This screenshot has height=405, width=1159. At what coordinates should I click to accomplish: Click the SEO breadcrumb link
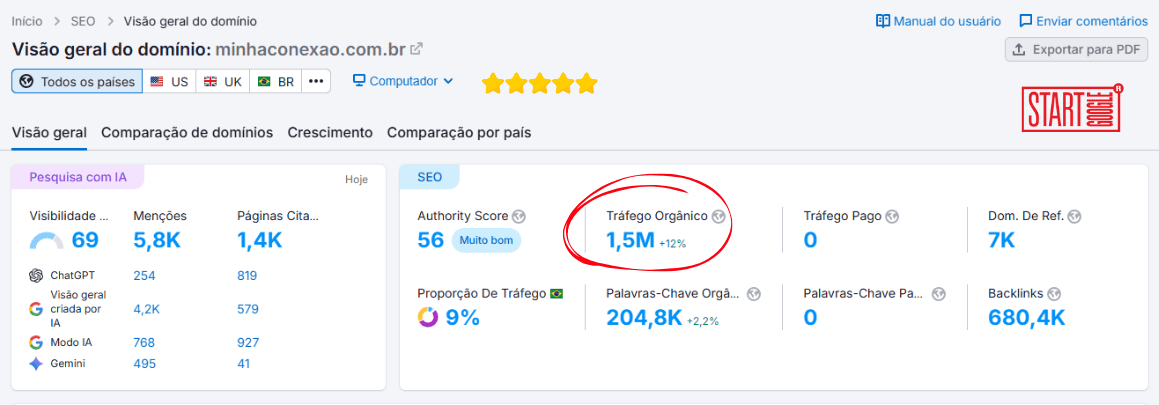(84, 21)
